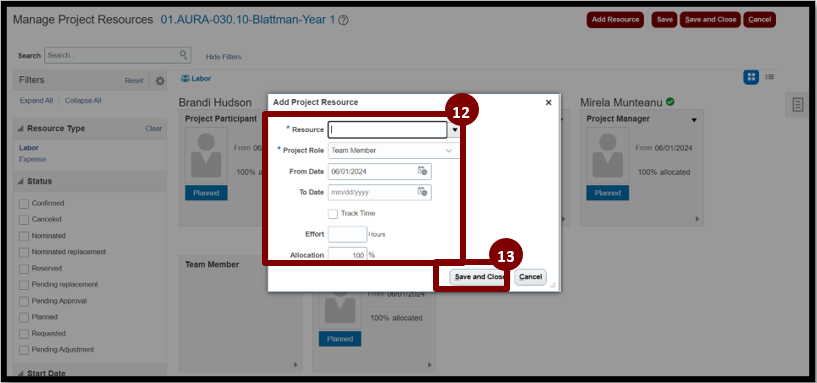Click Save and Close in dialog

479,277
